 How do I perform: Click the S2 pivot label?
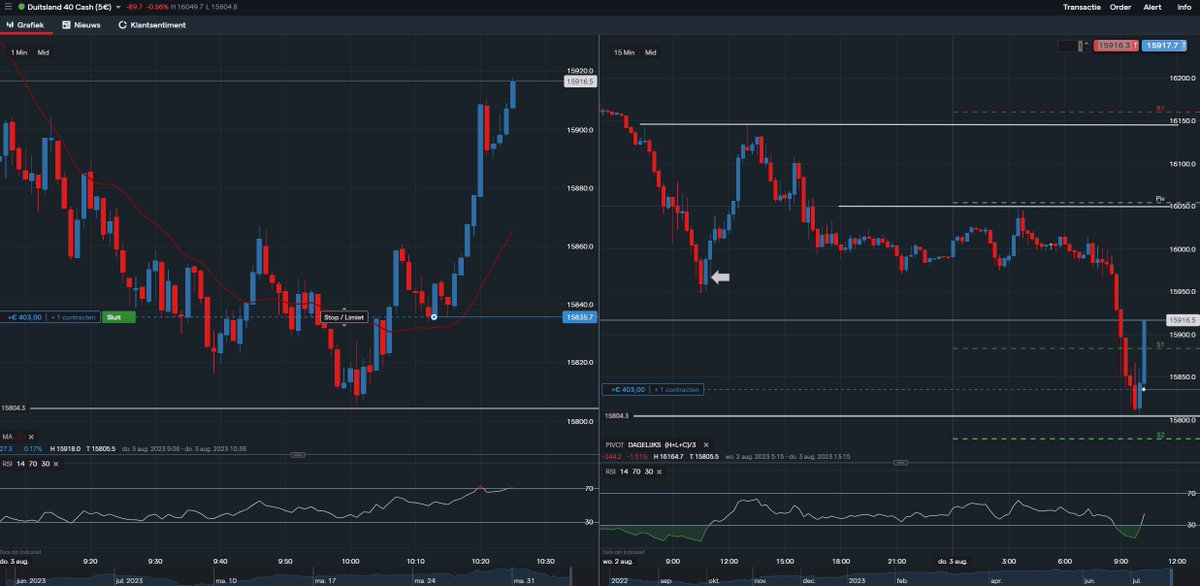[1160, 435]
